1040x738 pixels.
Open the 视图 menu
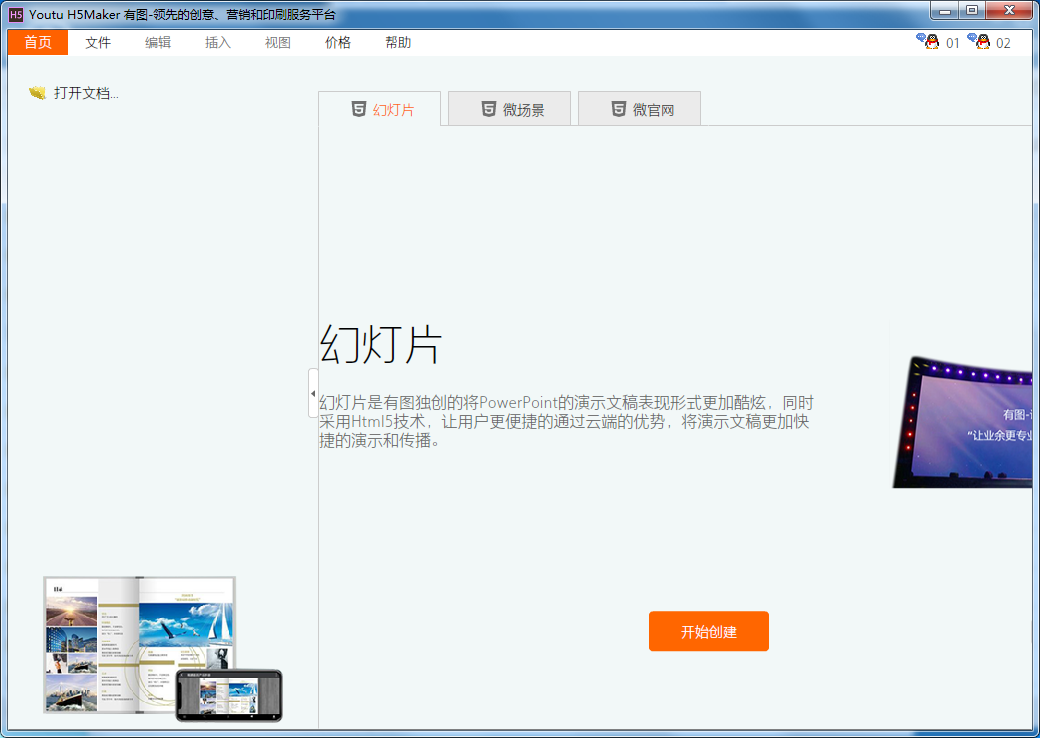coord(277,42)
